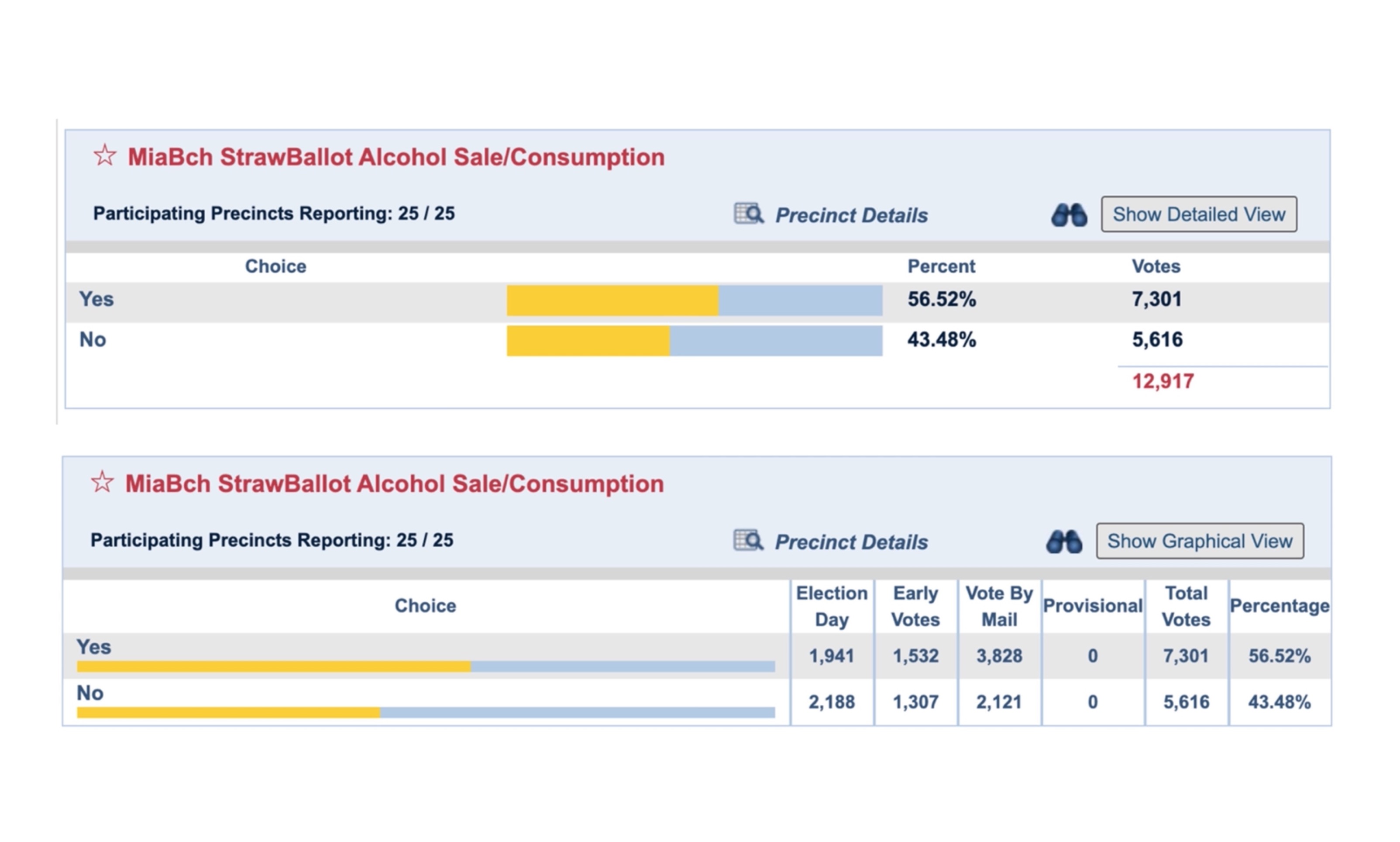Click the Vote By Mail column header
This screenshot has width=1400, height=842.
[x=998, y=606]
